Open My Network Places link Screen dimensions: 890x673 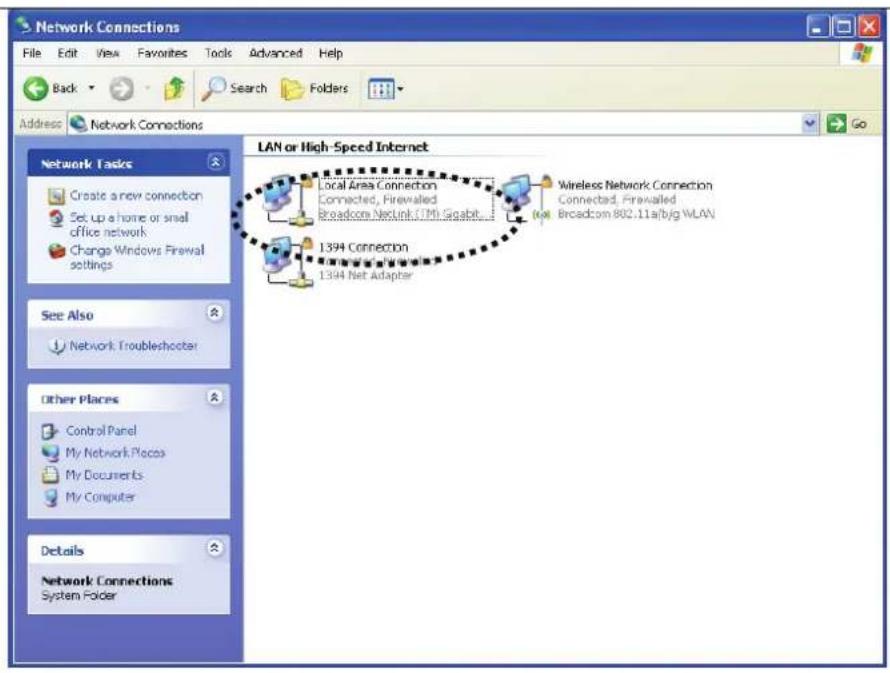115,453
